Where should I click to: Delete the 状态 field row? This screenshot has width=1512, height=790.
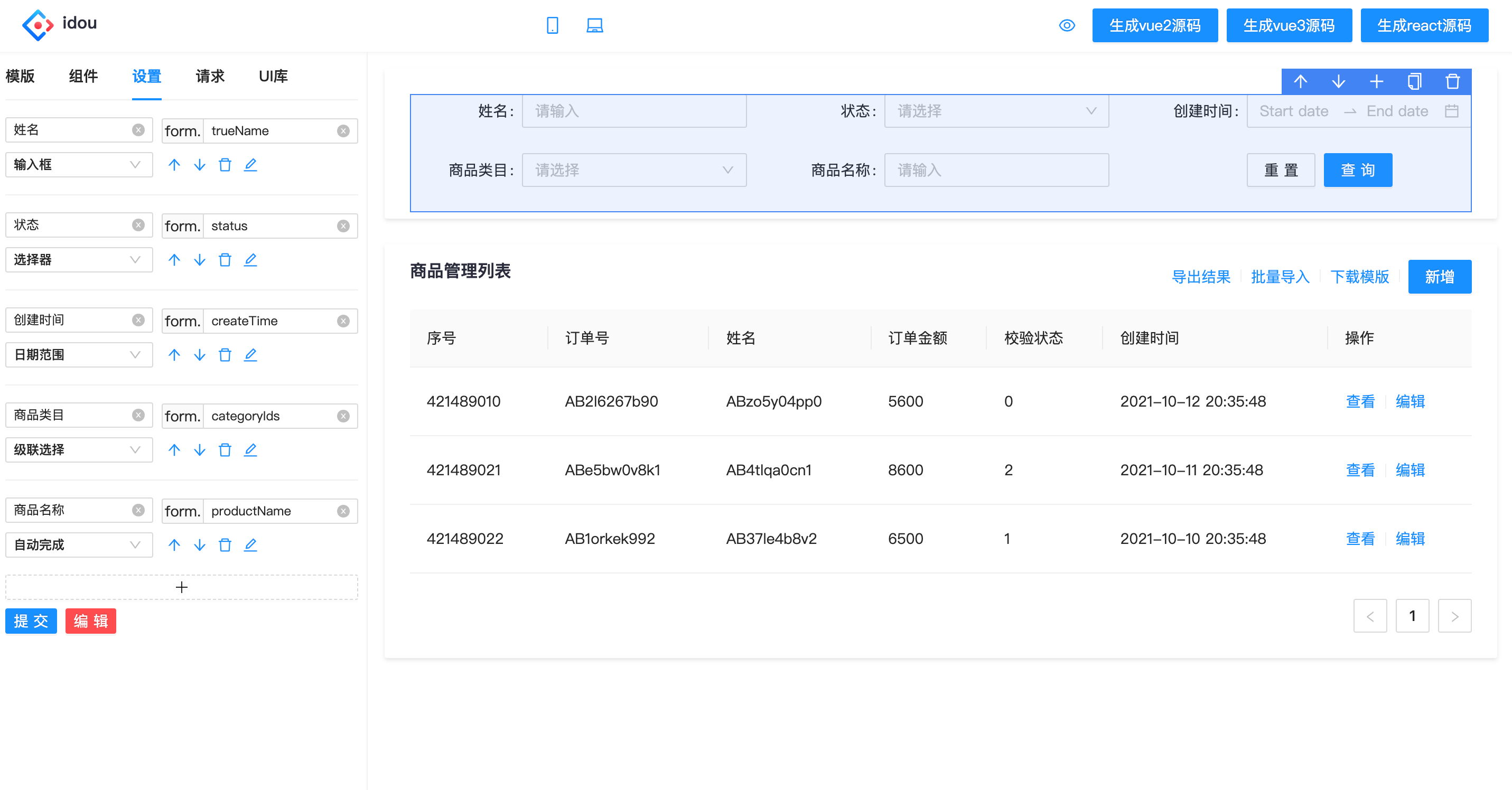tap(225, 260)
